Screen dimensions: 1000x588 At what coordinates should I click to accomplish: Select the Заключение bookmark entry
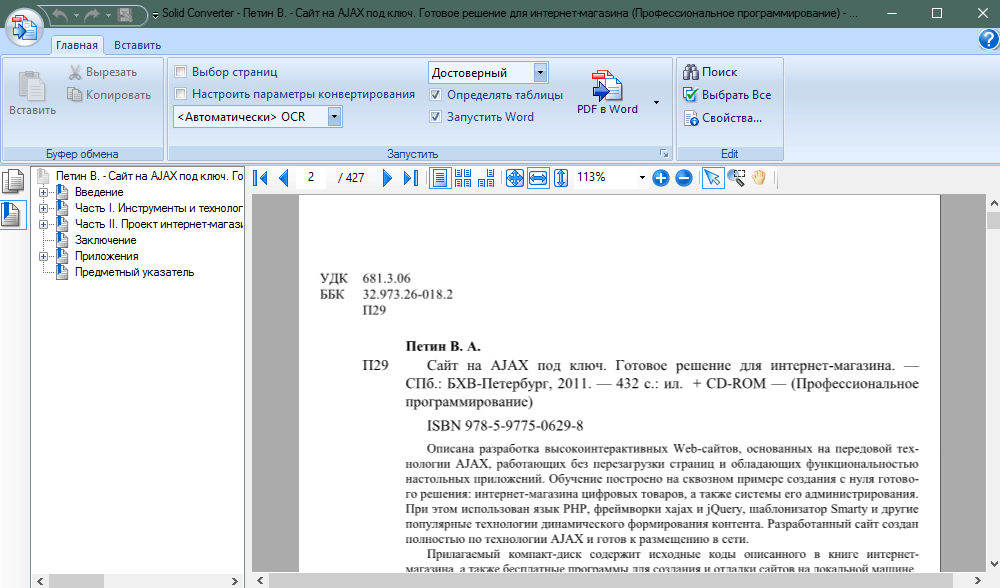(105, 240)
